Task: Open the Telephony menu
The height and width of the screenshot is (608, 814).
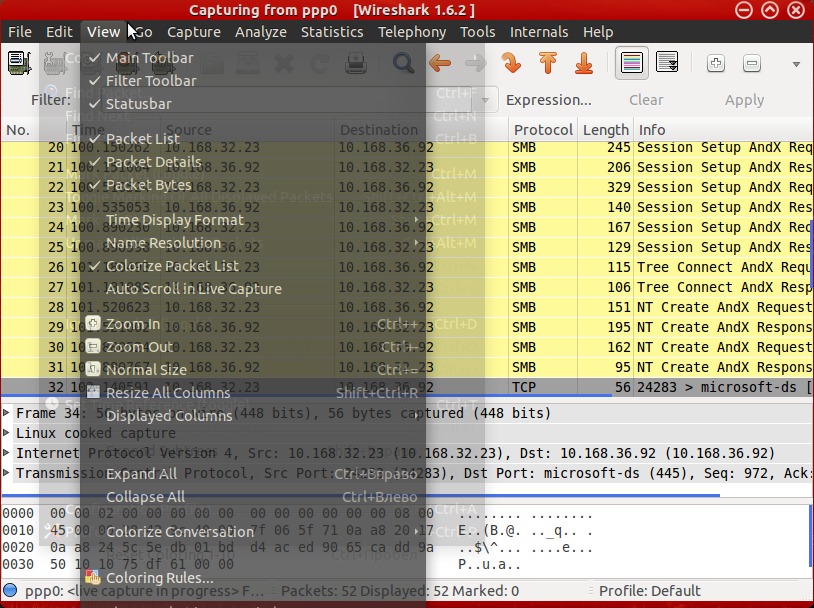Action: [x=412, y=32]
